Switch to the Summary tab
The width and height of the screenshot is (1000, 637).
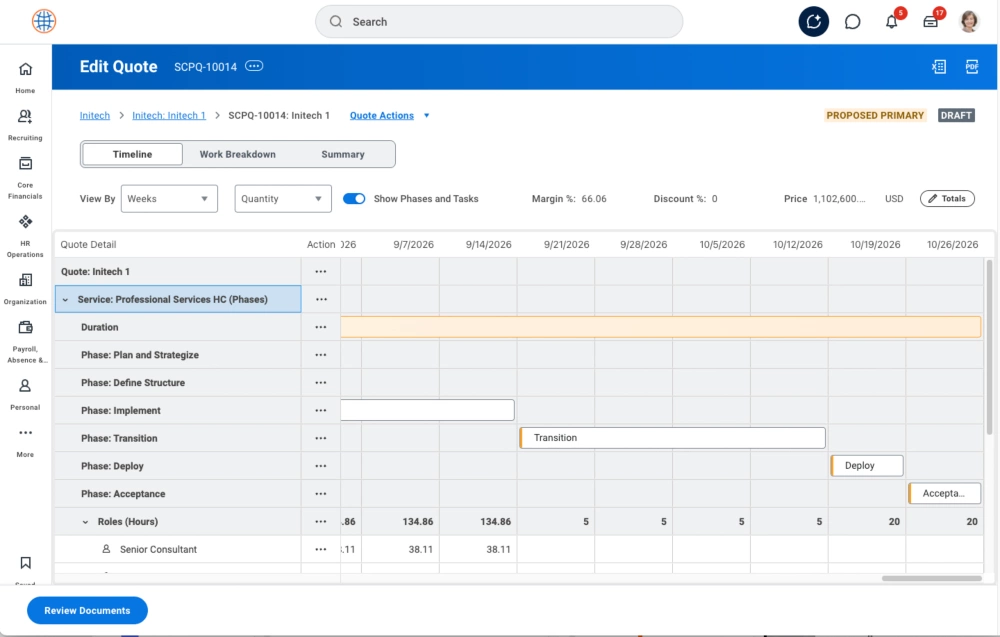click(x=343, y=154)
